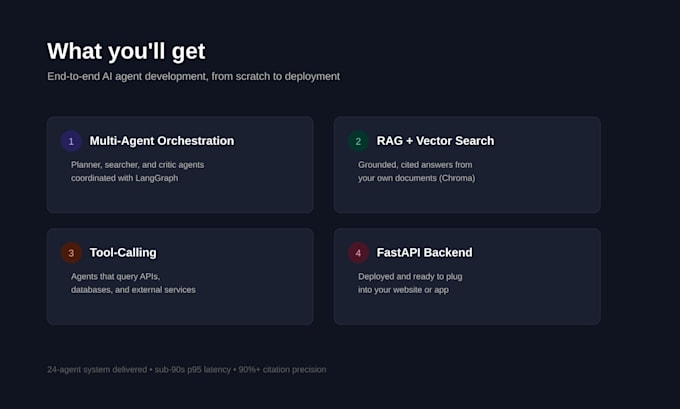Click the FastAPI Backend card title
The width and height of the screenshot is (680, 409).
pyautogui.click(x=425, y=252)
